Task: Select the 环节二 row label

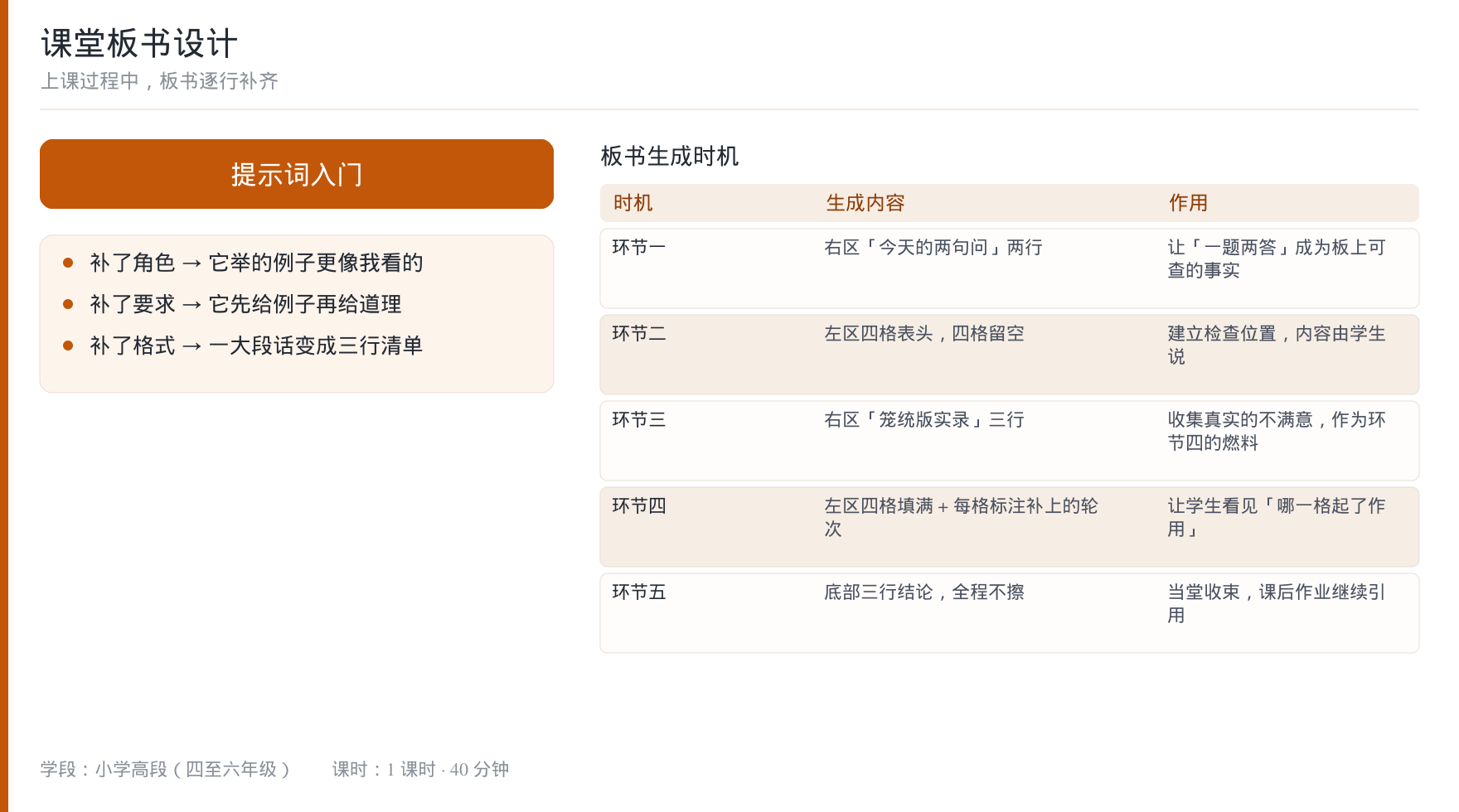Action: click(x=639, y=333)
